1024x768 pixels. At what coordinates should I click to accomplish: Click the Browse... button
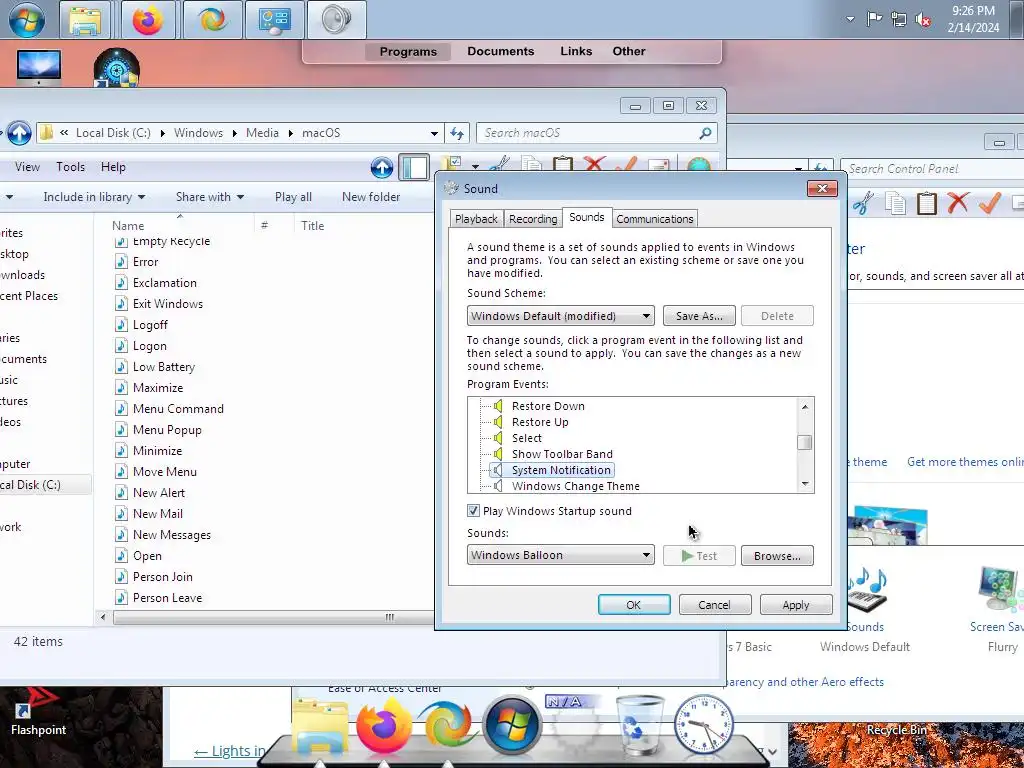coord(777,556)
